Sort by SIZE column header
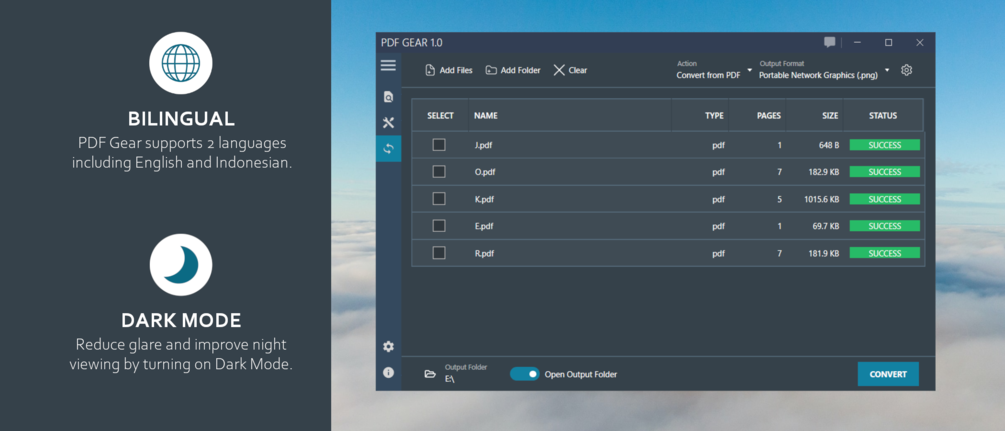1005x431 pixels. (830, 116)
